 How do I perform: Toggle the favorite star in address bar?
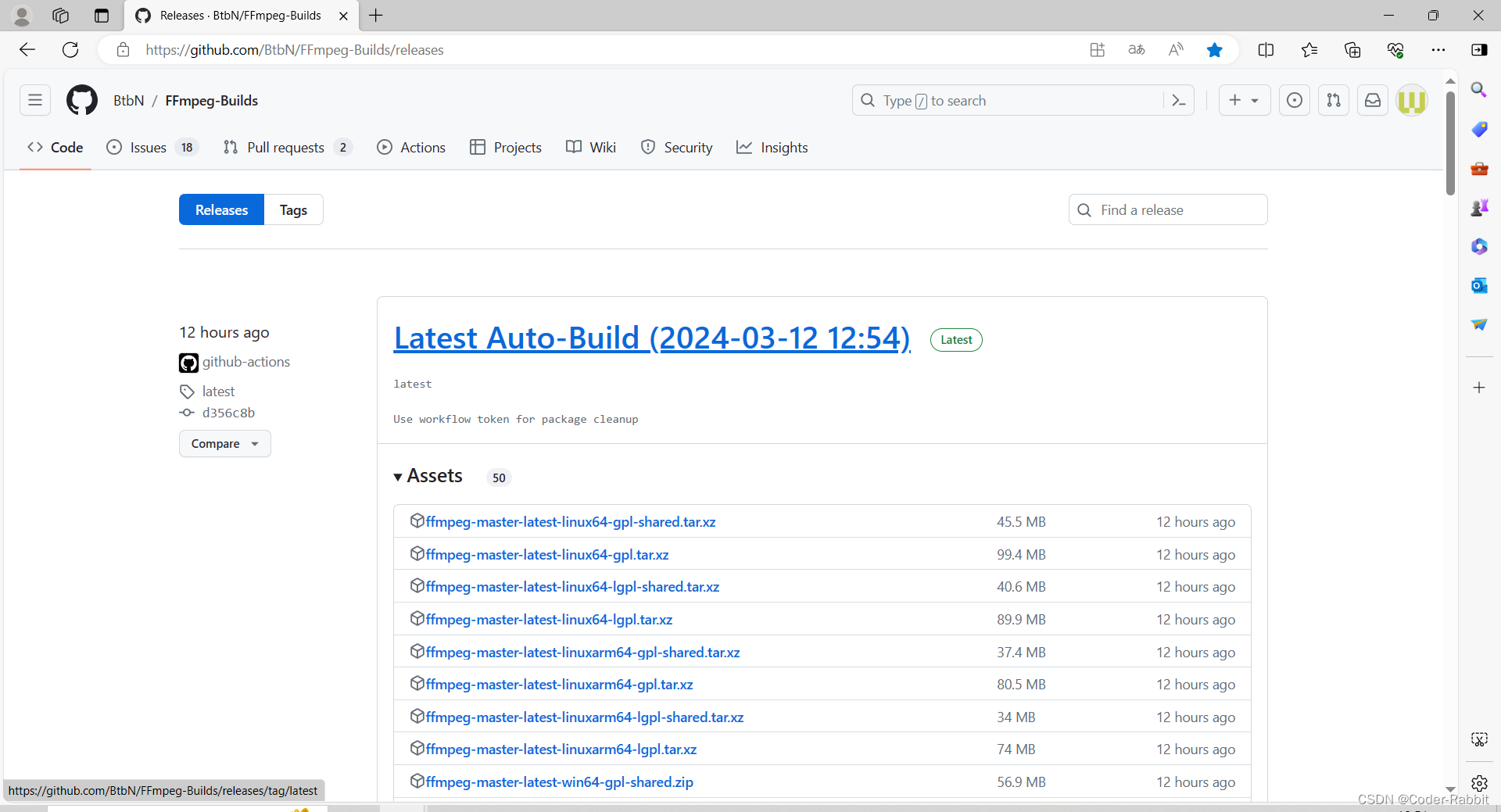pos(1214,50)
